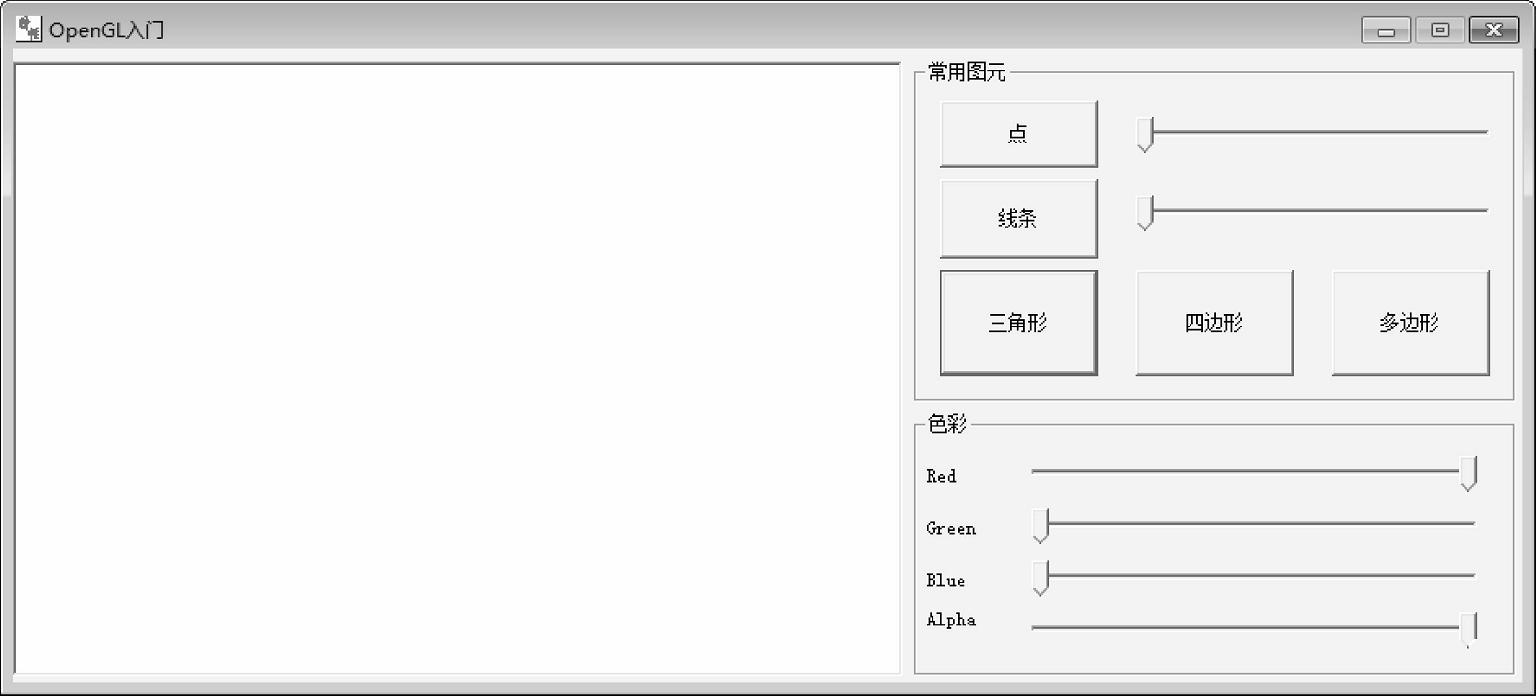Click the line width slider thumb
Viewport: 1536px width, 696px height.
1145,213
